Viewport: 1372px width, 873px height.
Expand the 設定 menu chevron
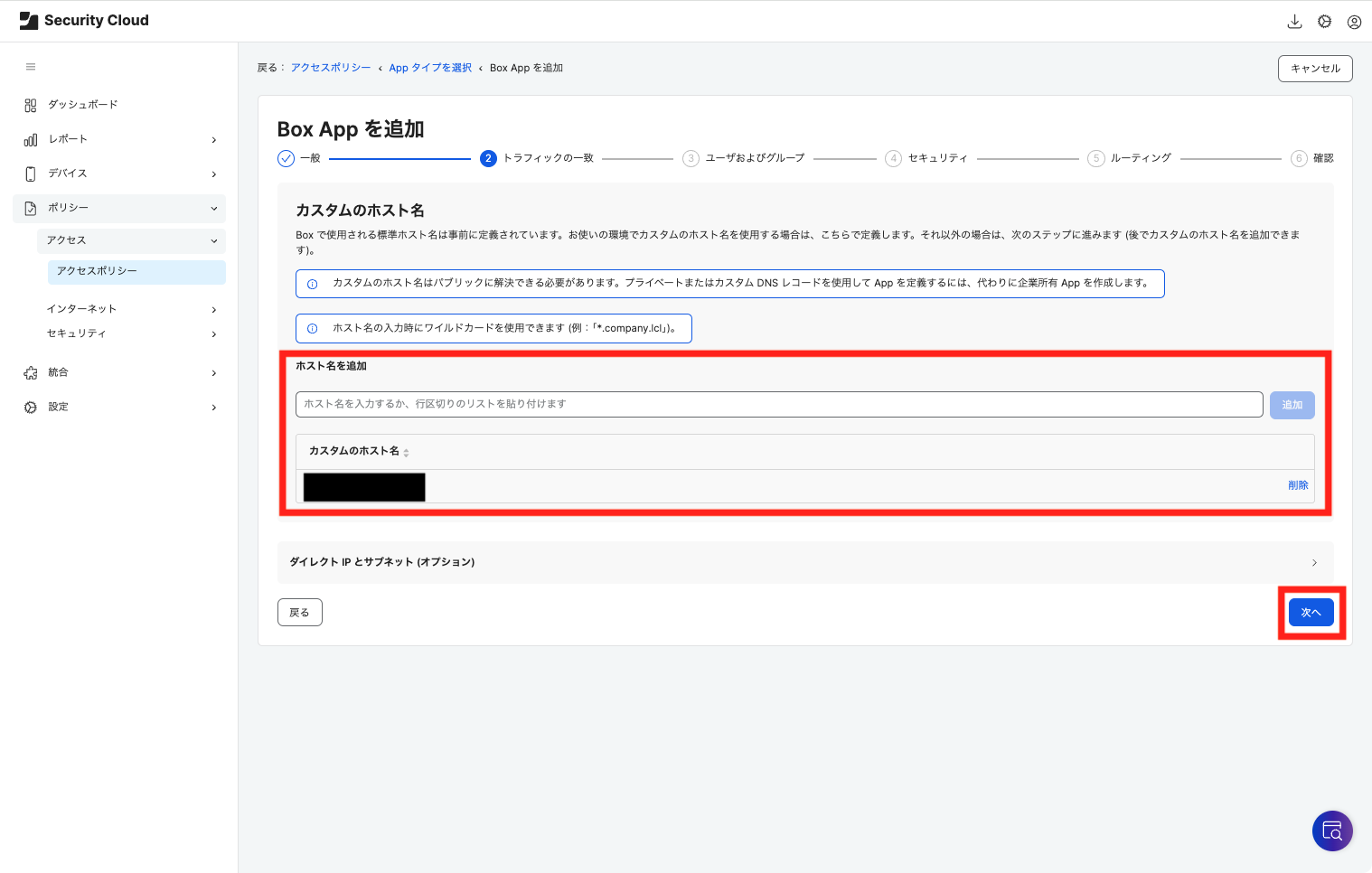pos(214,408)
